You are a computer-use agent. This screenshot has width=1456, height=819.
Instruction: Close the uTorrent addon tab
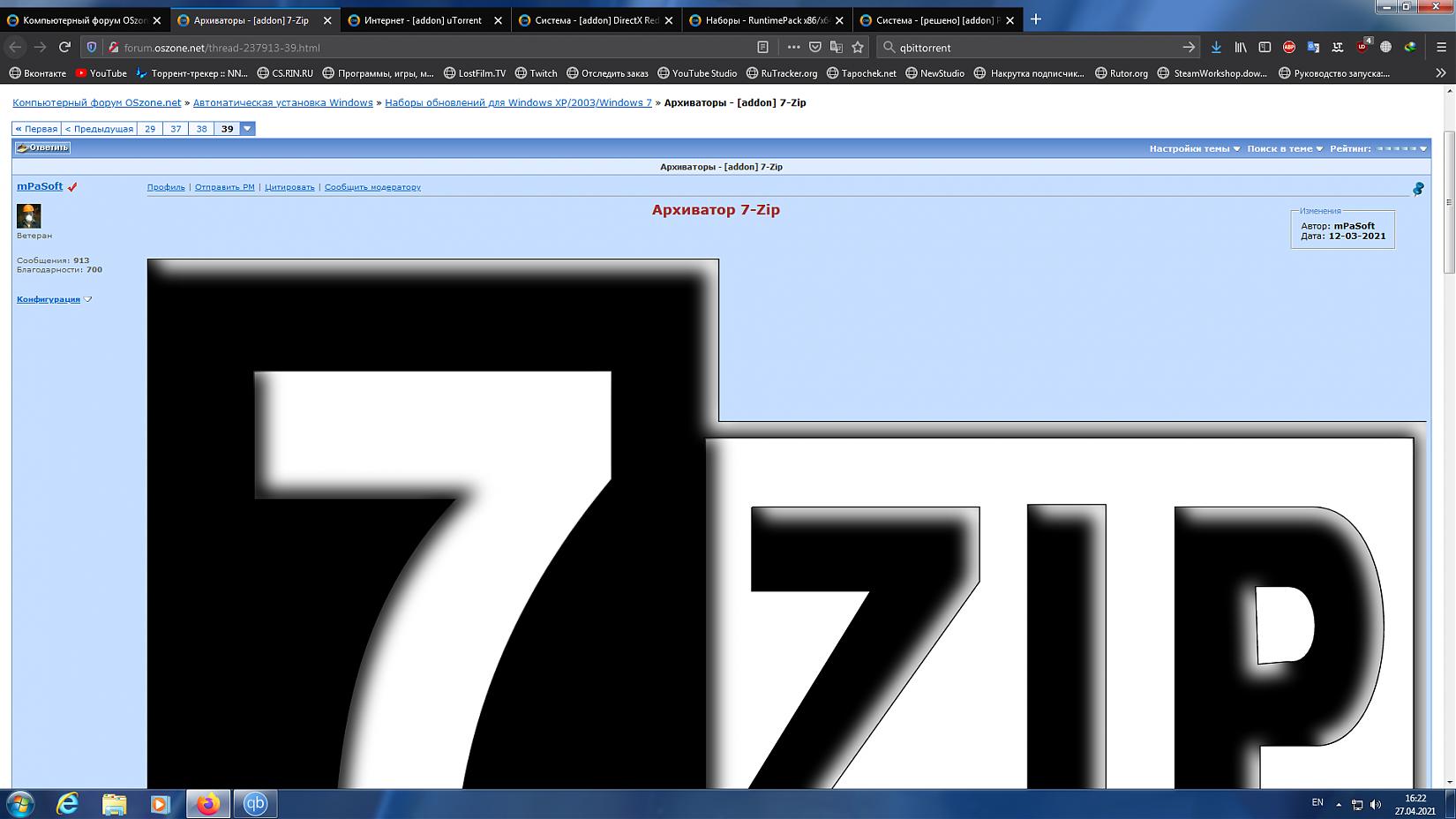(x=498, y=19)
